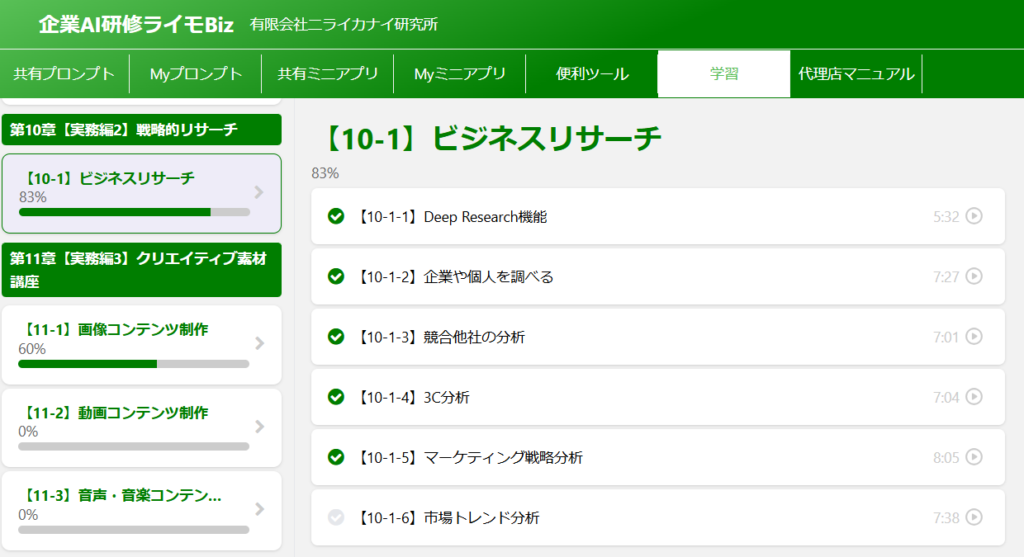The image size is (1024, 557).
Task: Select the 第11章 クリエイティブ素材講座 chapter header
Action: pos(141,270)
